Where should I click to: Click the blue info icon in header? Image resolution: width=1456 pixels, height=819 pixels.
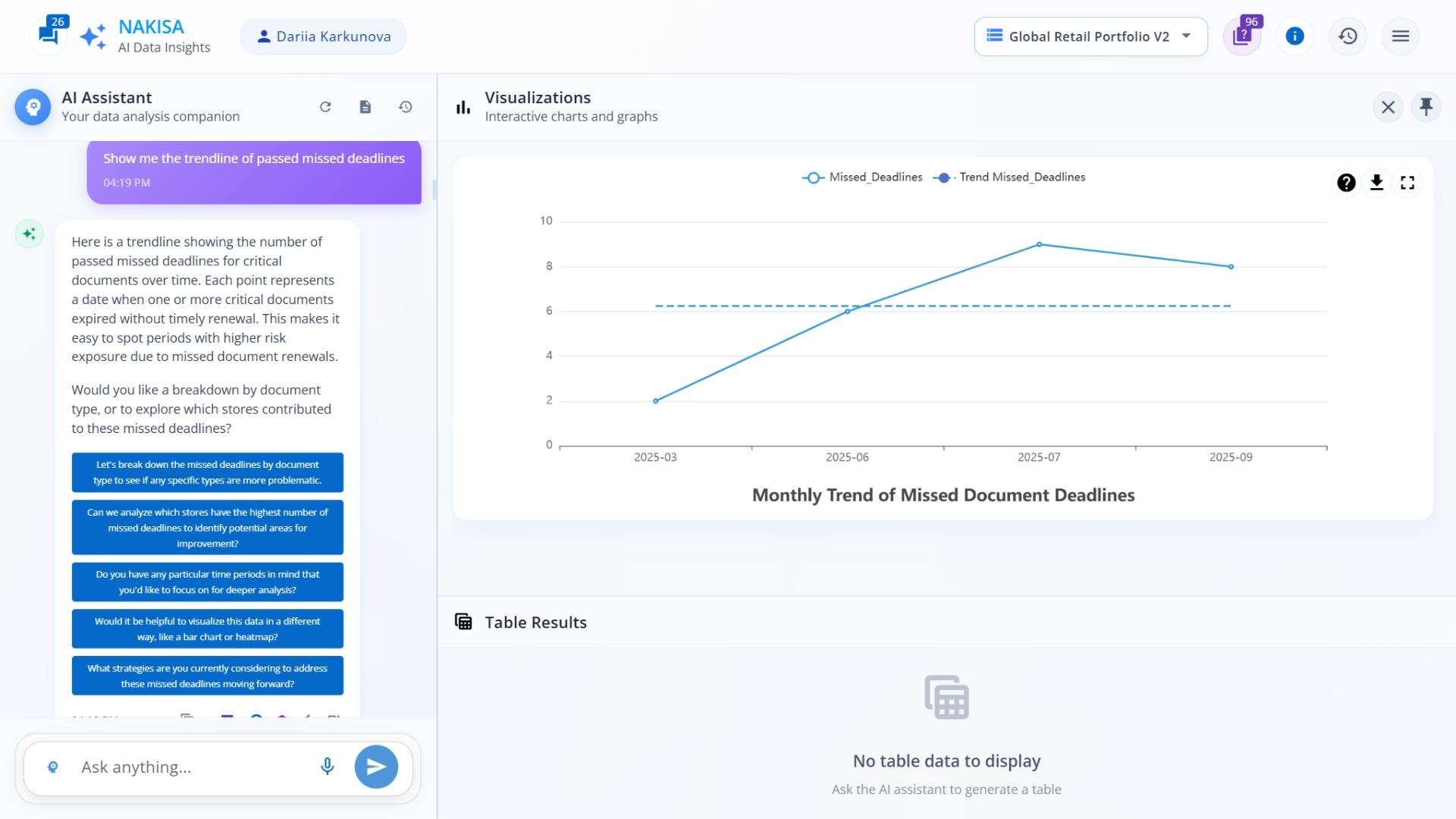(x=1294, y=36)
